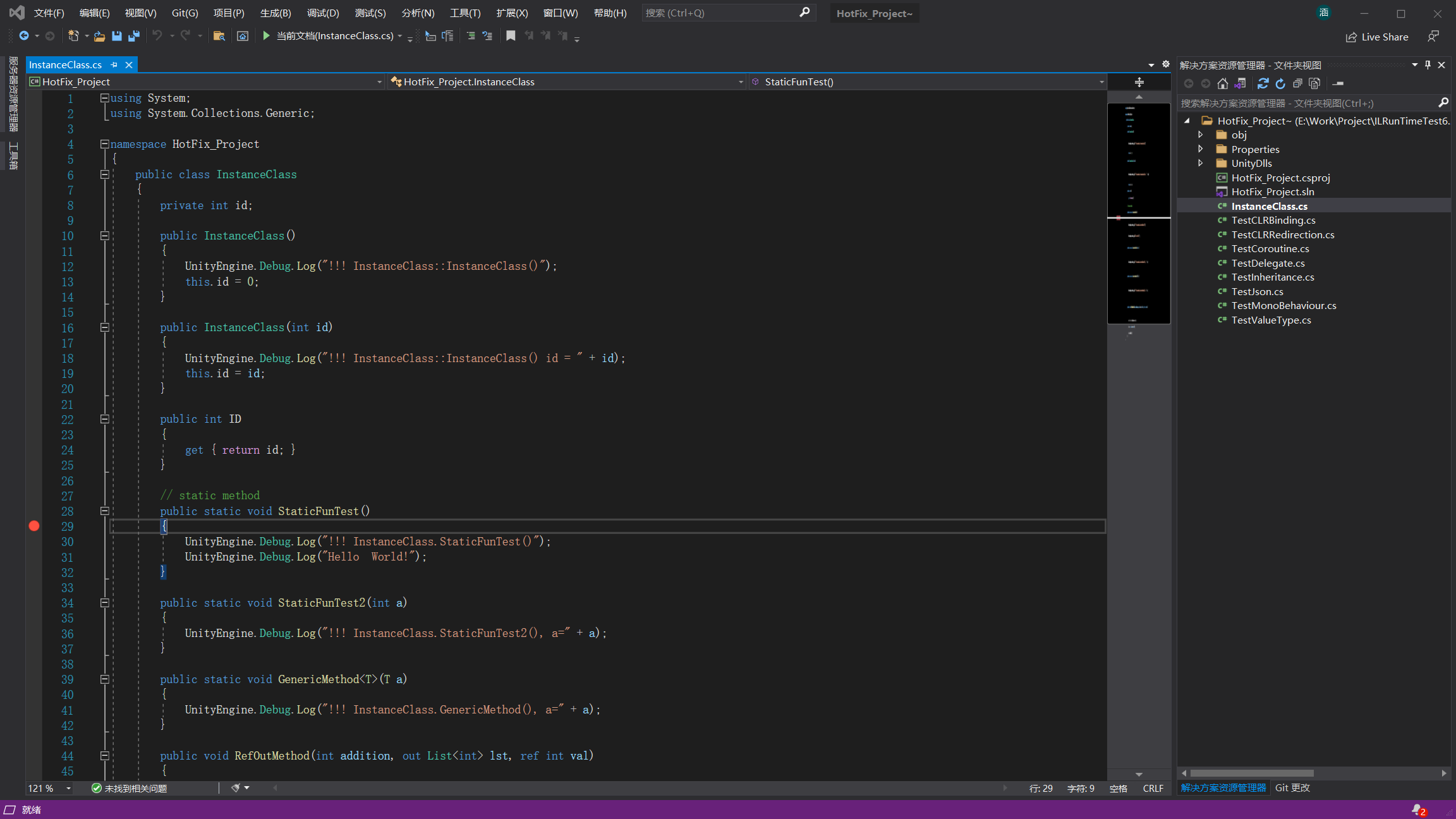Open the 121% zoom level control
This screenshot has height=819, width=1456.
[49, 788]
